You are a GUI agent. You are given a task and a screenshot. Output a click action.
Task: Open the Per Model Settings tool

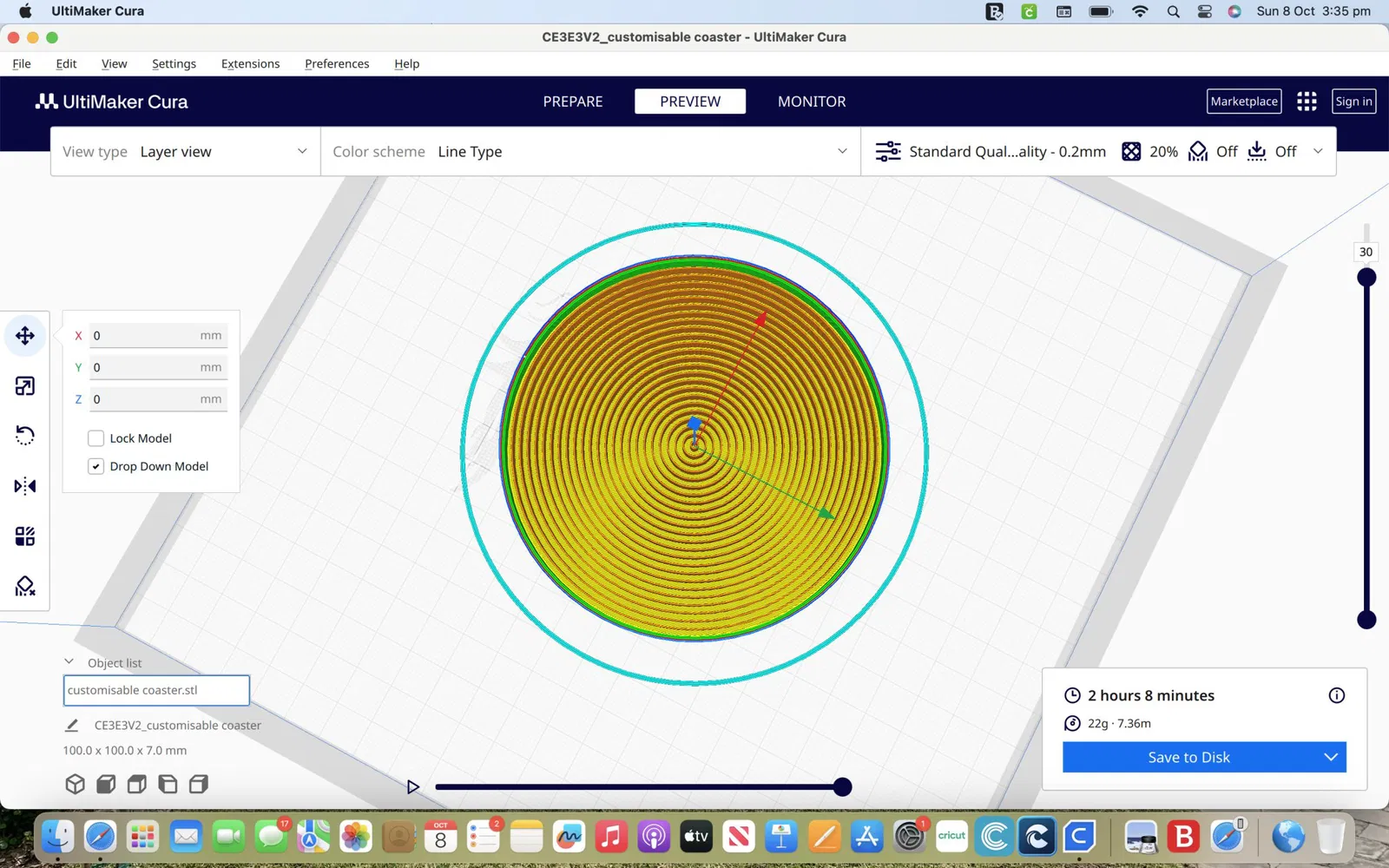tap(25, 536)
